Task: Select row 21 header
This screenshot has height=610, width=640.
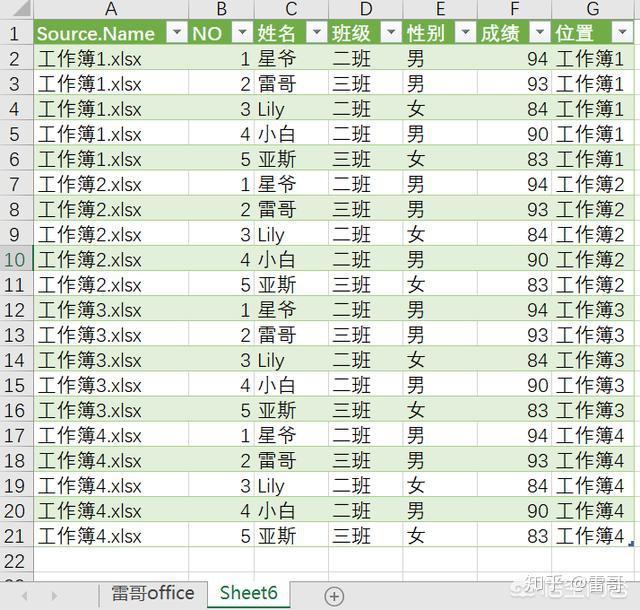Action: (15, 536)
